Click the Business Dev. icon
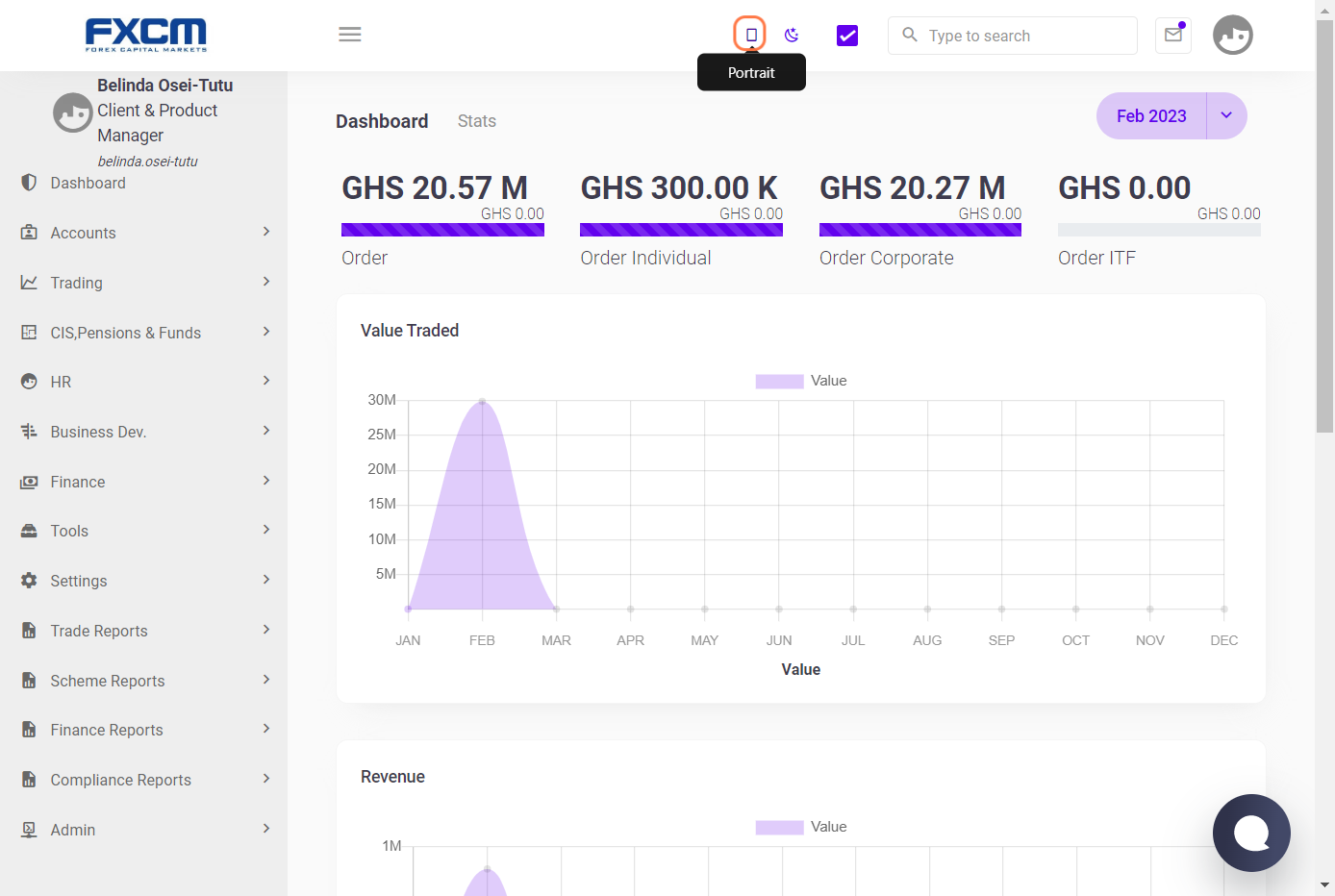Viewport: 1335px width, 896px height. [x=29, y=432]
